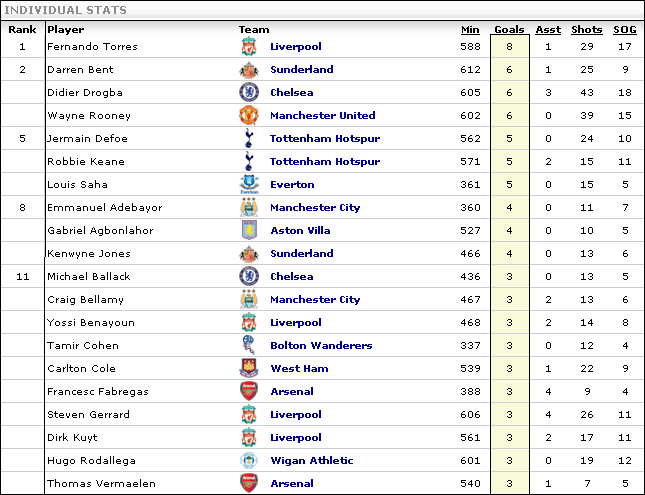Open the Wigan Athletic team link
The height and width of the screenshot is (495, 645).
pyautogui.click(x=312, y=460)
